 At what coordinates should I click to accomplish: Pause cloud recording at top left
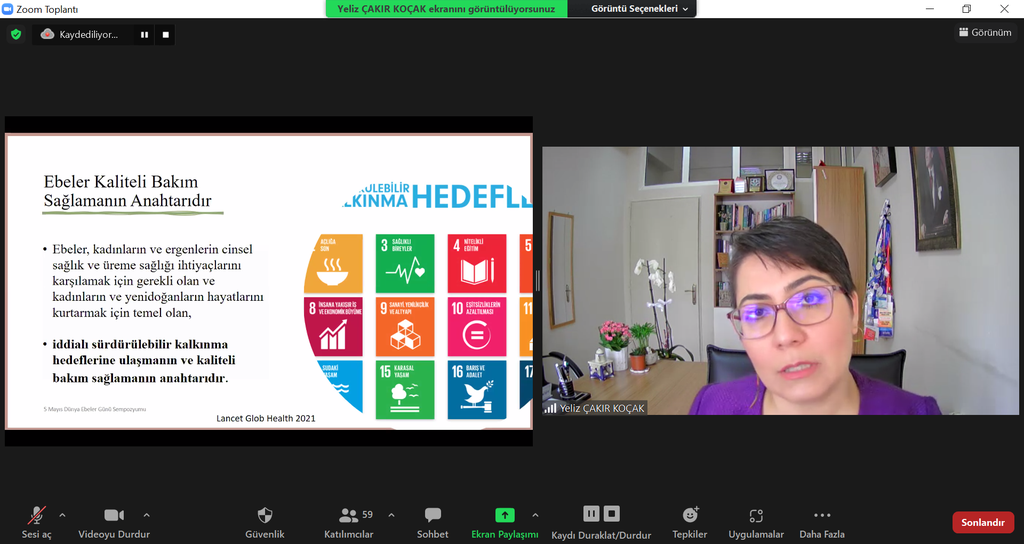point(144,35)
